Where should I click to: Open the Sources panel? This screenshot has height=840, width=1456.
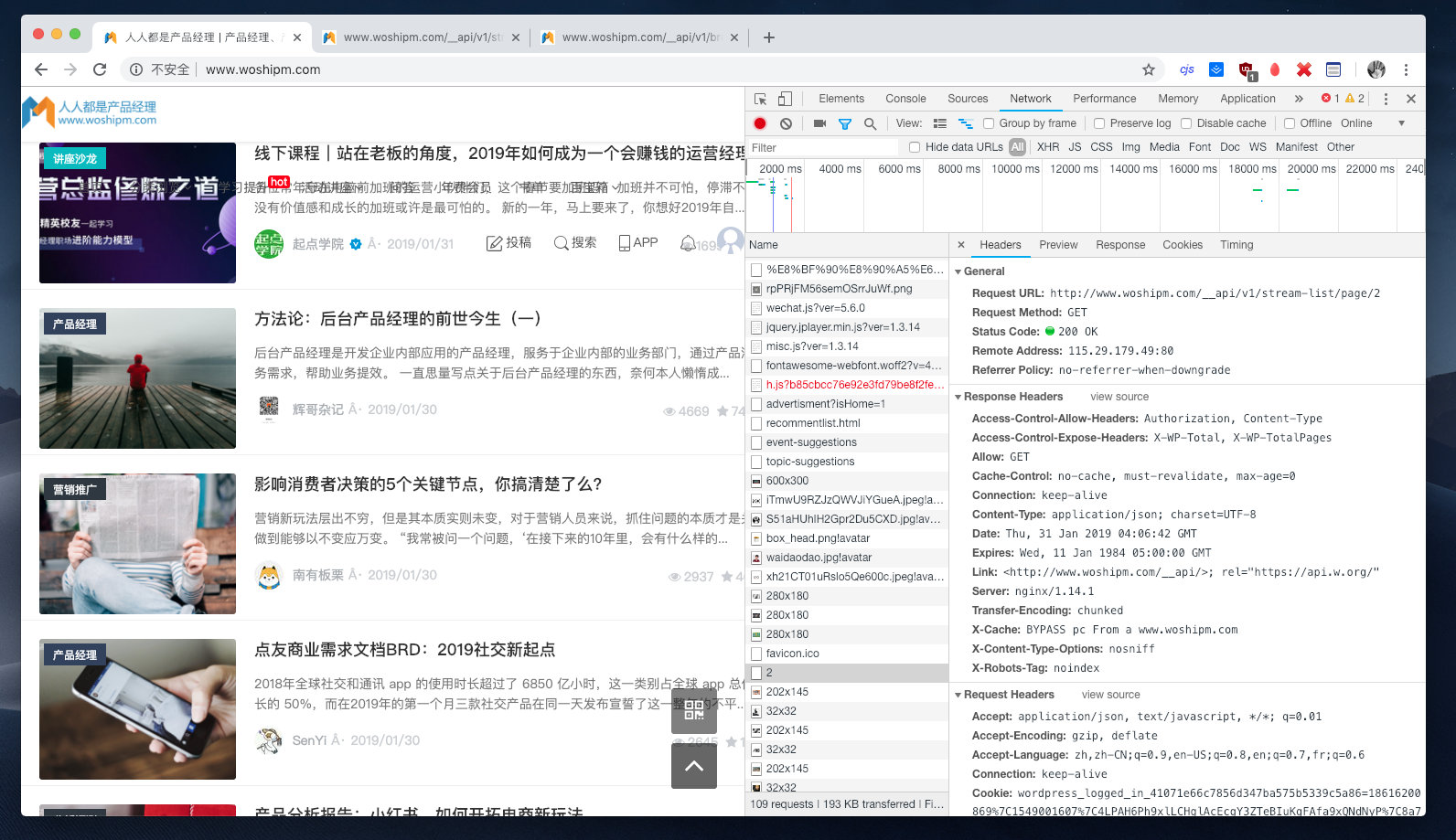(968, 99)
